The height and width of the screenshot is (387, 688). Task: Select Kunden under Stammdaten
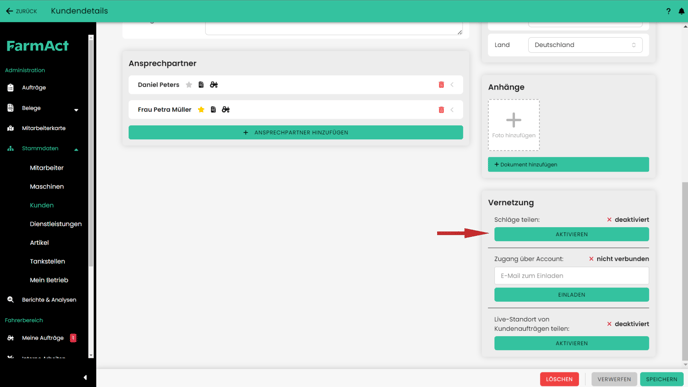click(x=42, y=205)
